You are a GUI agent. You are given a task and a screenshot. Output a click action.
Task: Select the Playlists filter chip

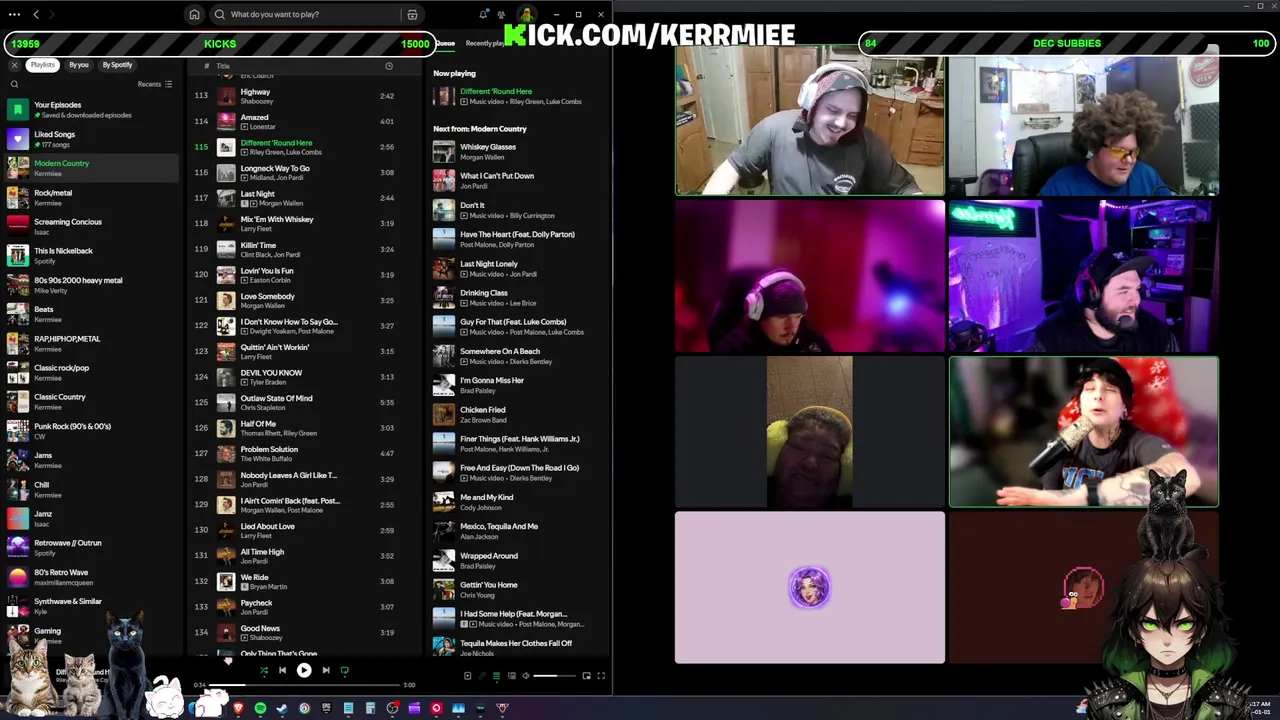tap(42, 65)
